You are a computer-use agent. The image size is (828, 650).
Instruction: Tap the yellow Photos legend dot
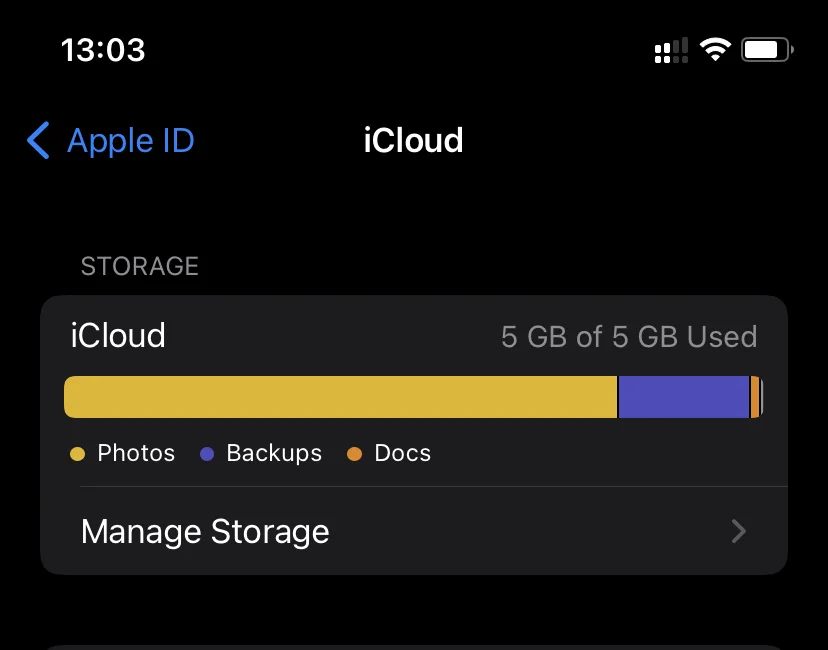[x=78, y=454]
